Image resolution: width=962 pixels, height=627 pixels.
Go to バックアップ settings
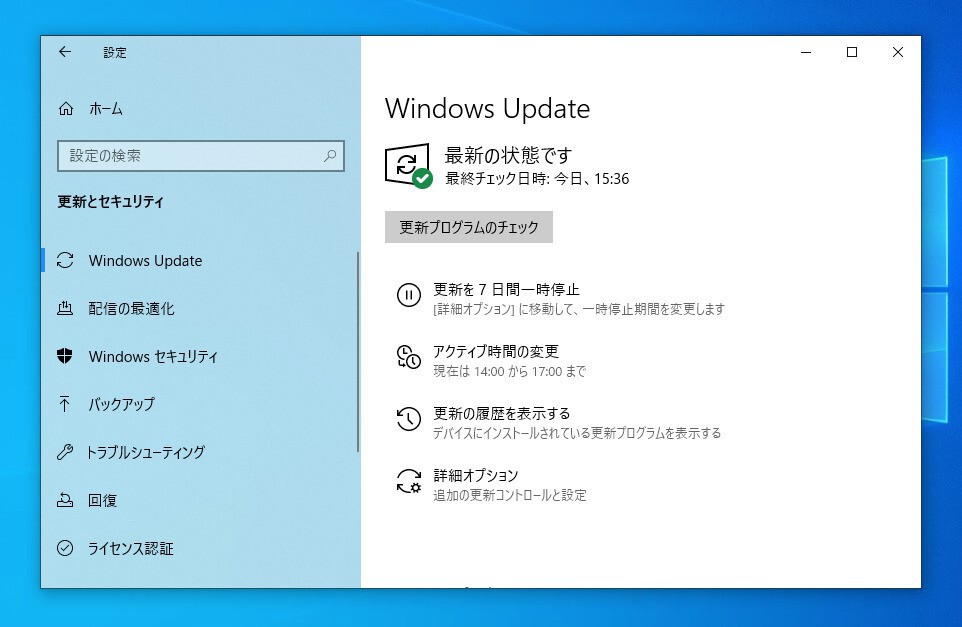[121, 404]
